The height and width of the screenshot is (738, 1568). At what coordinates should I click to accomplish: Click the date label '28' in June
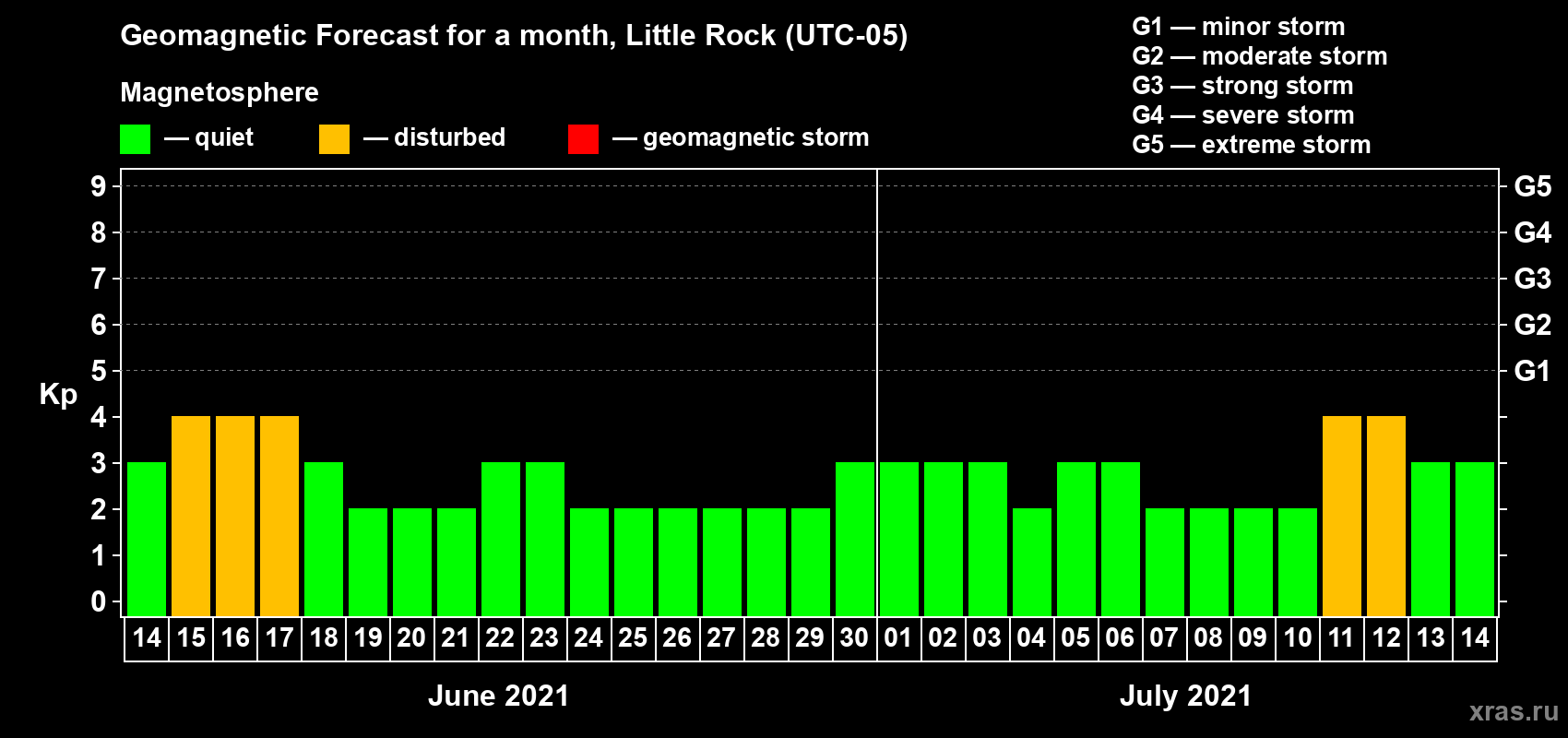click(x=766, y=637)
